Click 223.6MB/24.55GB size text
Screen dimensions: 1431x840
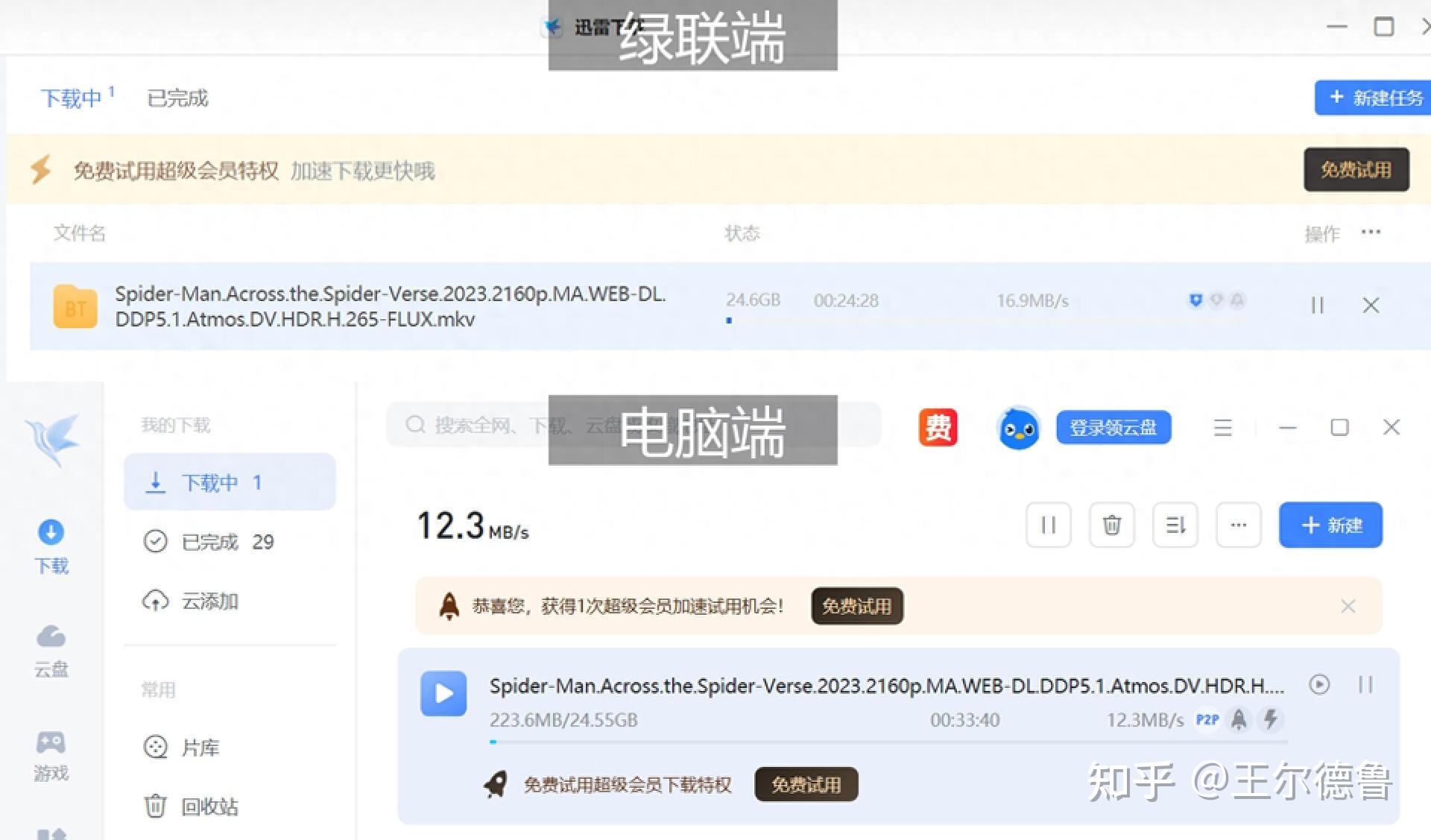(x=563, y=720)
